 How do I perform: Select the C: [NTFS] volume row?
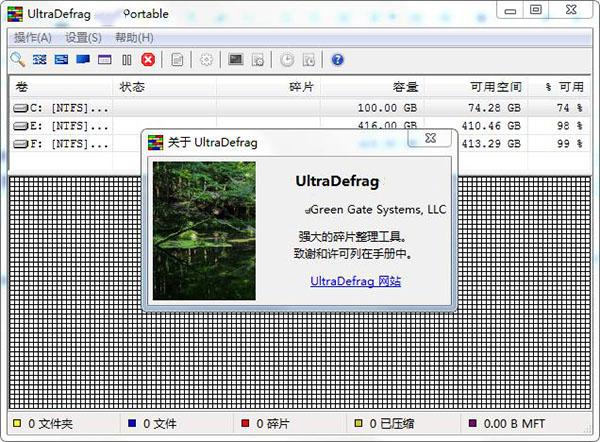[x=300, y=108]
